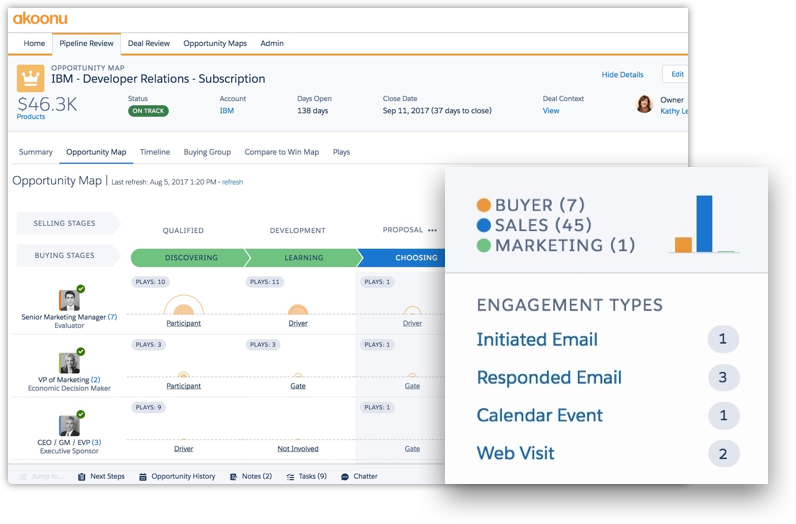Open the Opportunity History calendar icon
The image size is (796, 524).
pyautogui.click(x=143, y=477)
